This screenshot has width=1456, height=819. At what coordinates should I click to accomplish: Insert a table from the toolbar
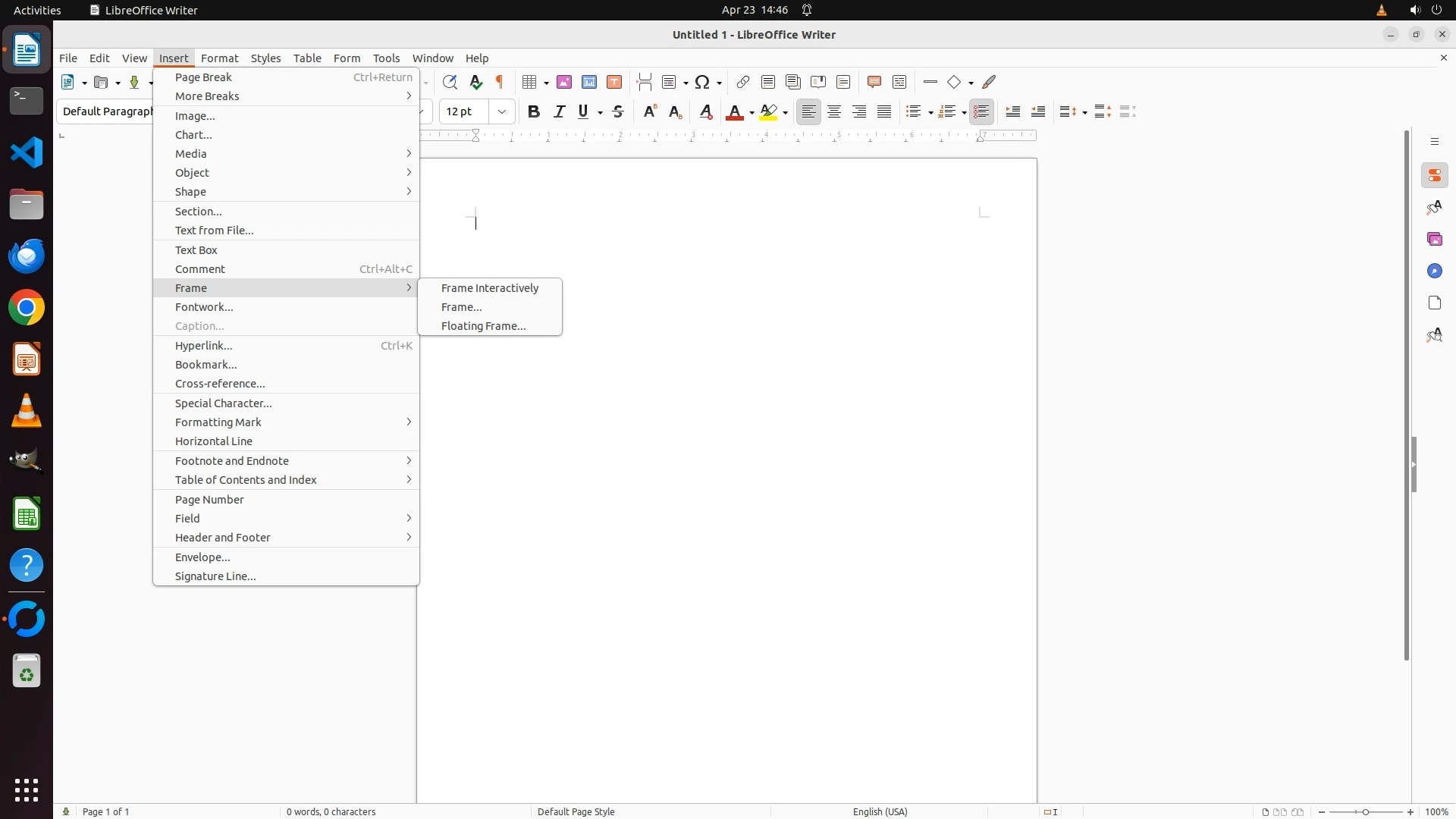530,82
